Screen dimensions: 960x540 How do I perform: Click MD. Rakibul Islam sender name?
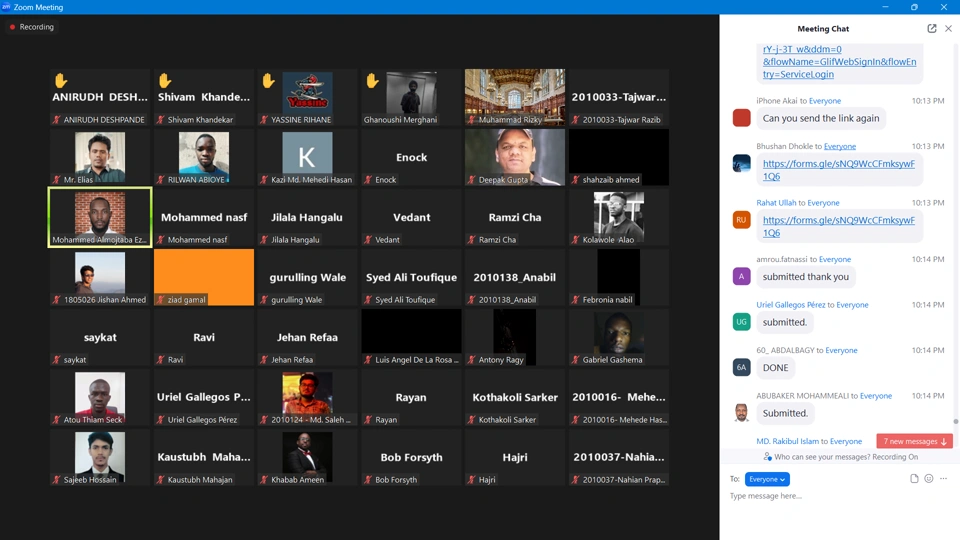tap(787, 441)
